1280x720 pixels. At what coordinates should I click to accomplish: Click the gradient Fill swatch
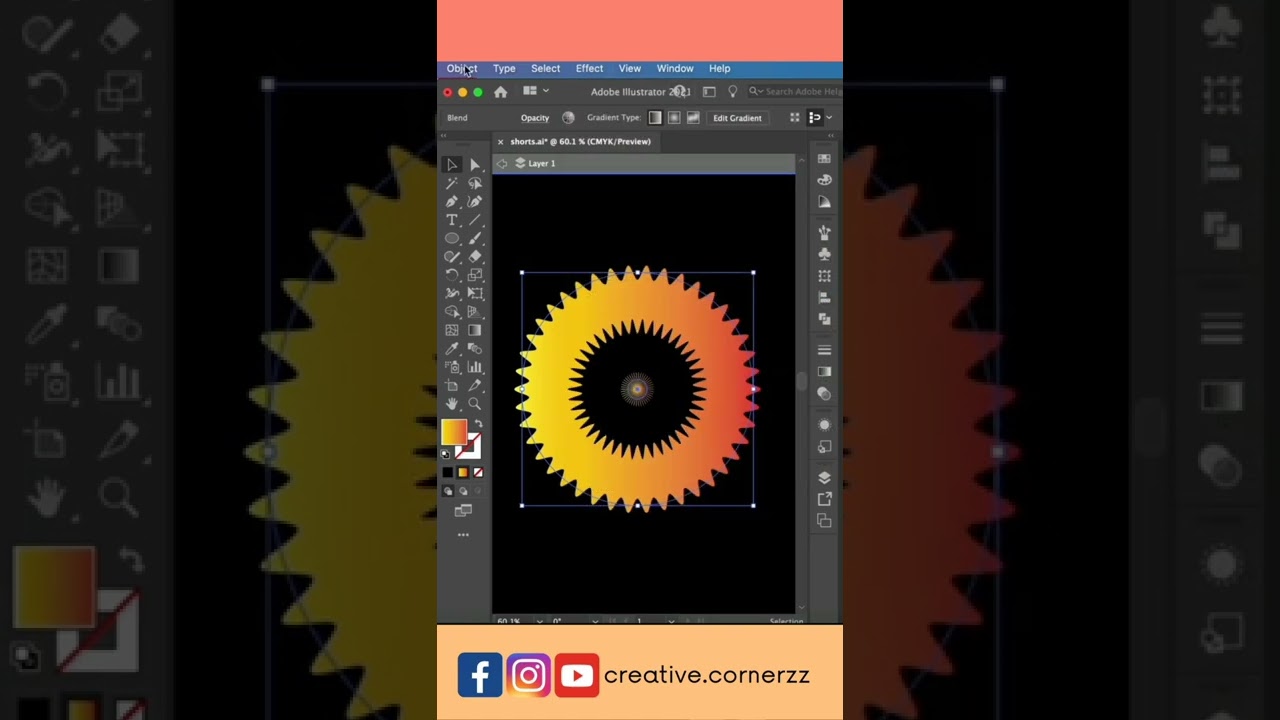[454, 431]
